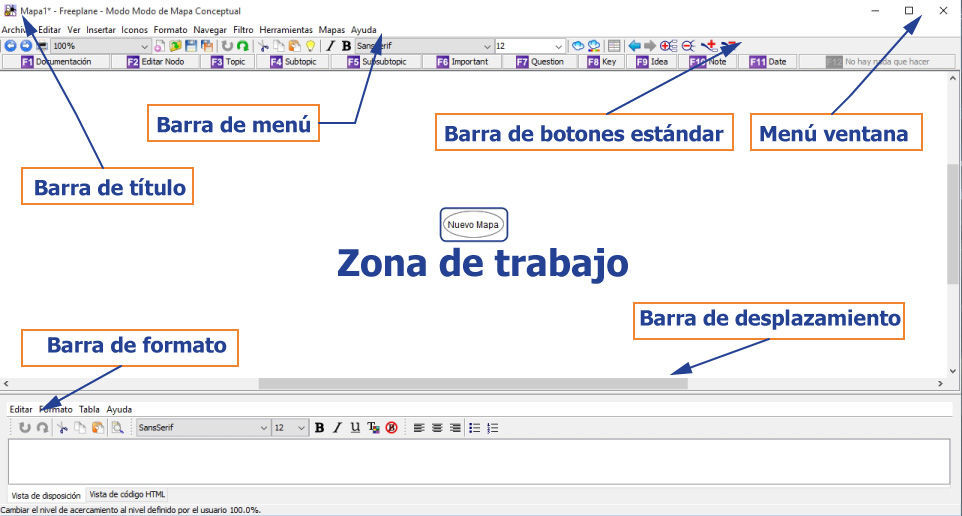The image size is (962, 516).
Task: Click the bulleted list icon in note editor
Action: click(474, 428)
